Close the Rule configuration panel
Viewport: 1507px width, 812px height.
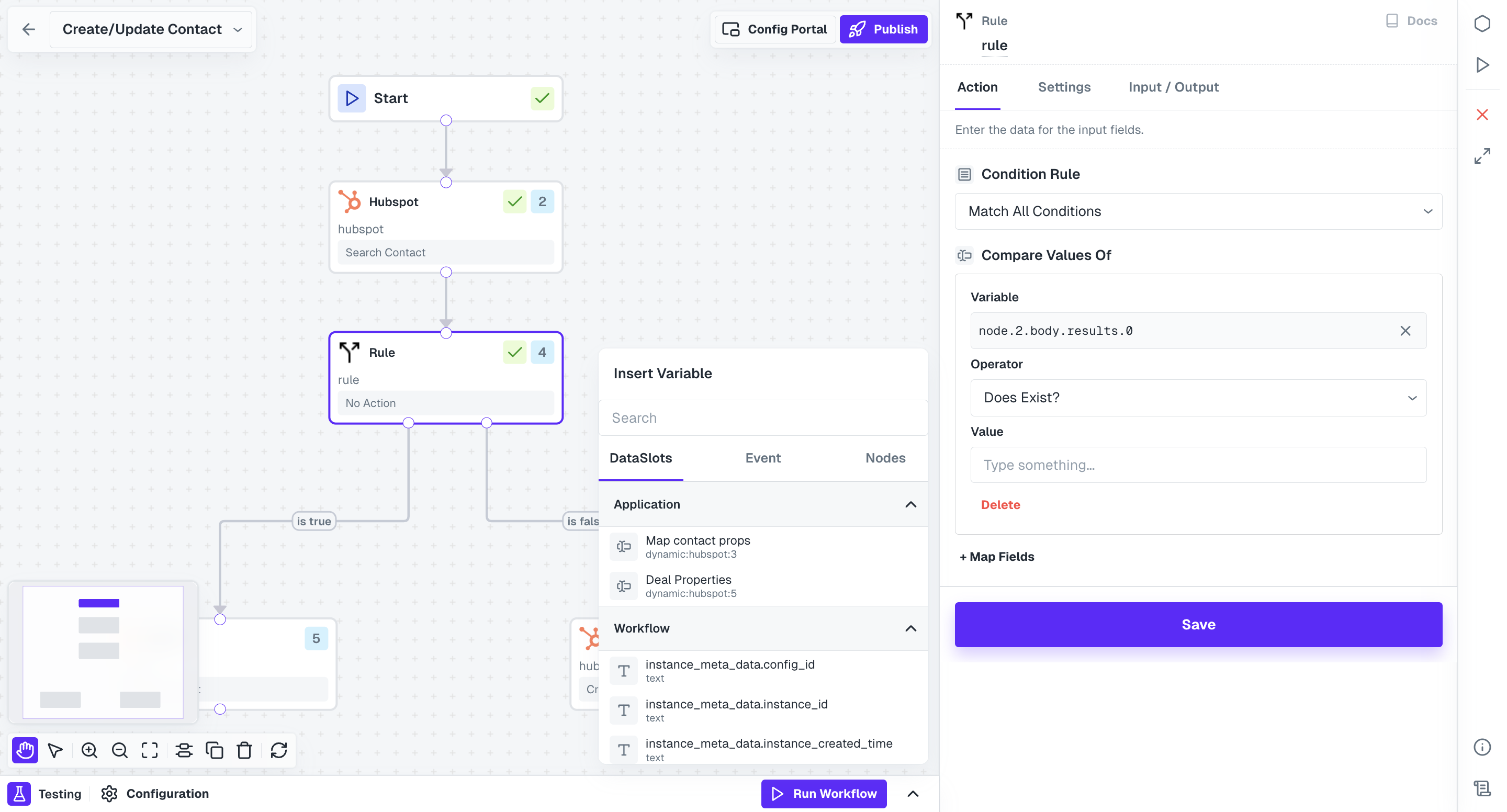click(1482, 115)
